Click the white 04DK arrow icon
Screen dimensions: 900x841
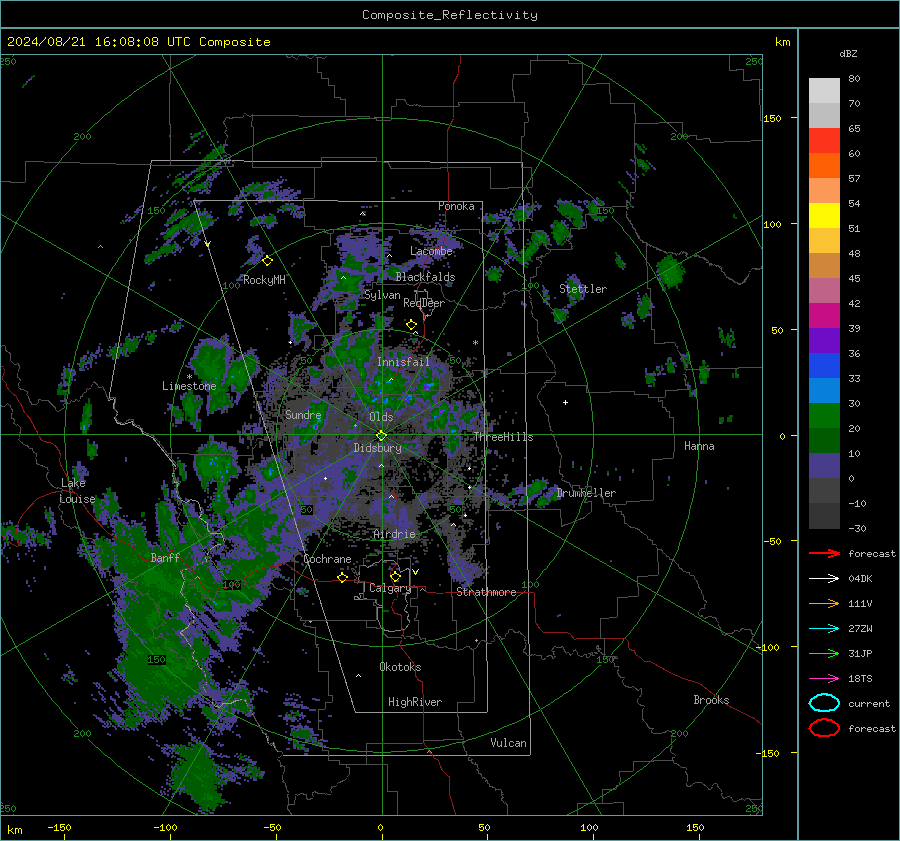point(824,579)
